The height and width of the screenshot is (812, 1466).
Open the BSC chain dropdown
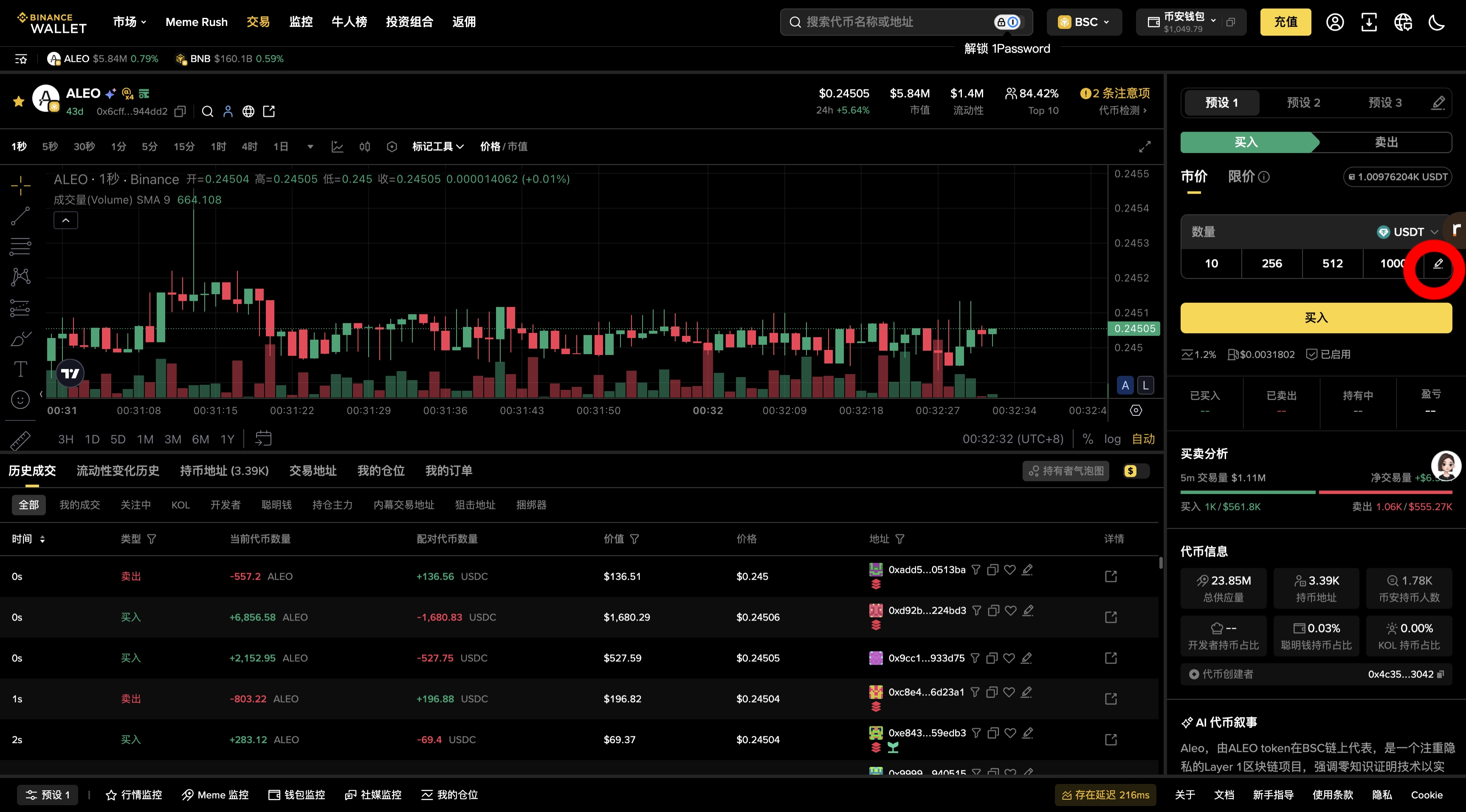(1083, 22)
